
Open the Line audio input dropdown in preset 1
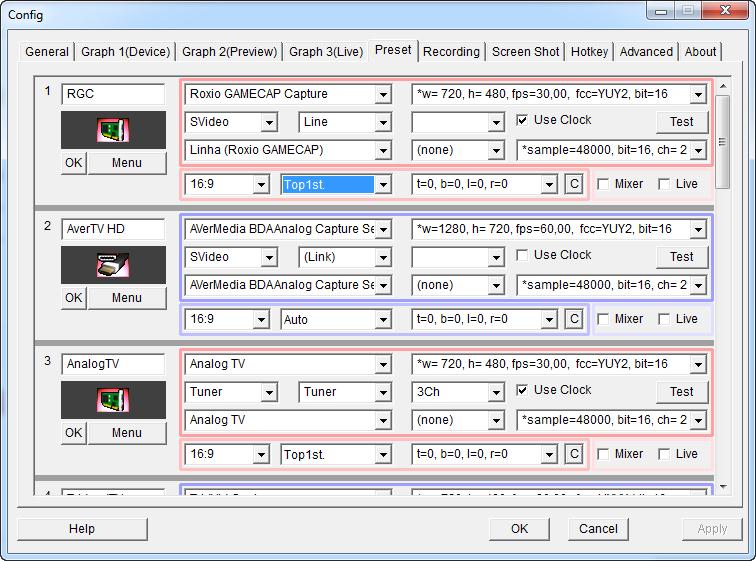click(345, 122)
